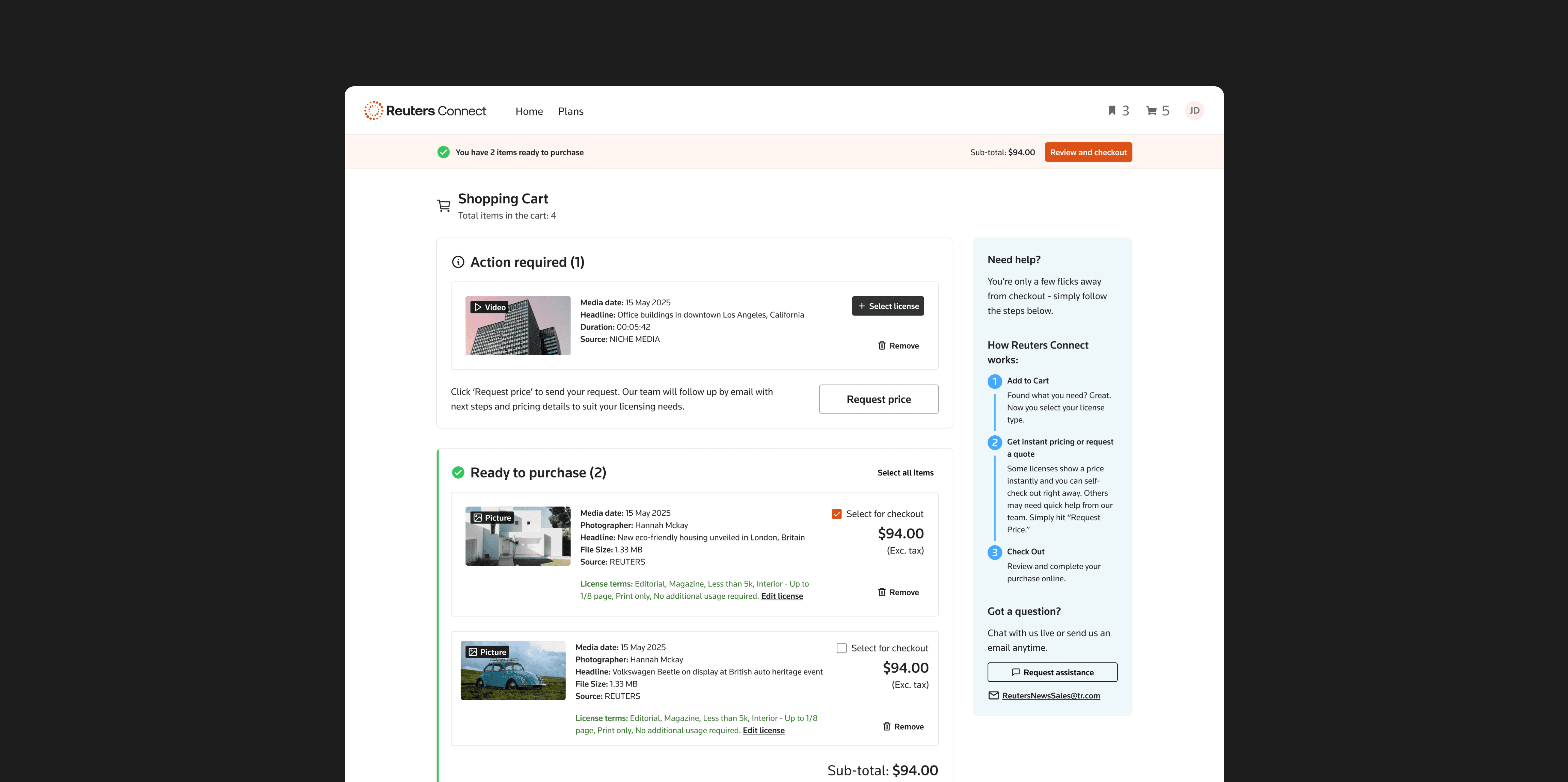Click 'Duration: 00:05:42' text

click(615, 327)
